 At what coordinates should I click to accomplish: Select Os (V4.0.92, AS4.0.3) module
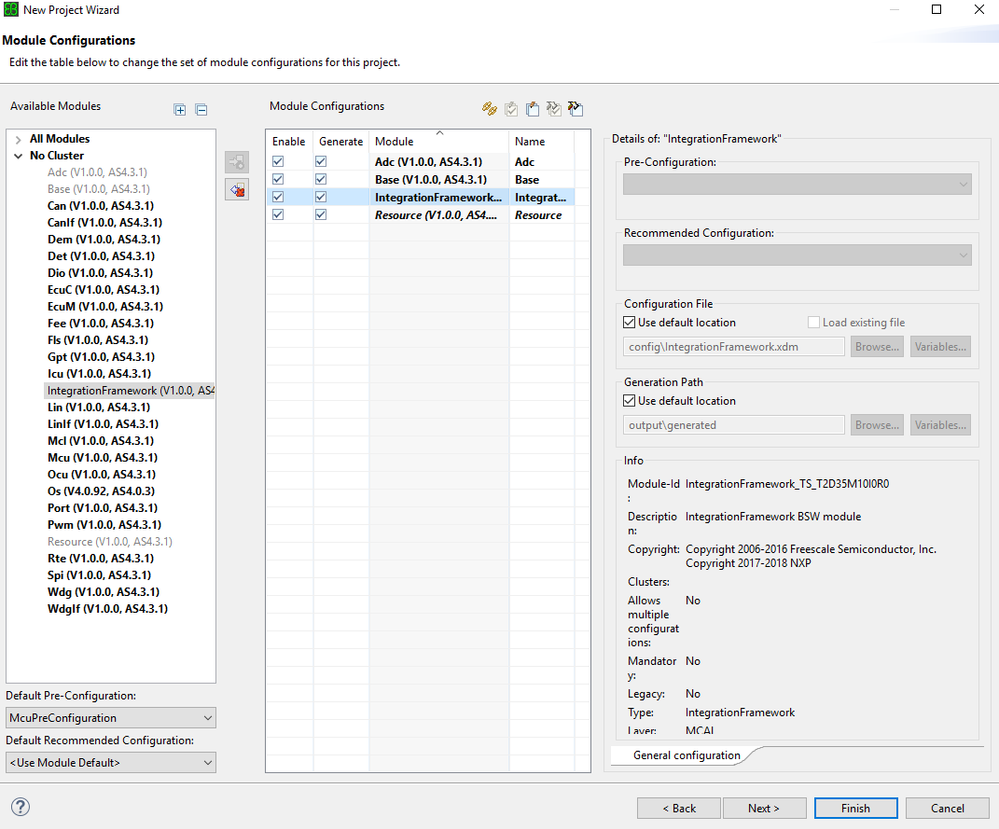[101, 491]
